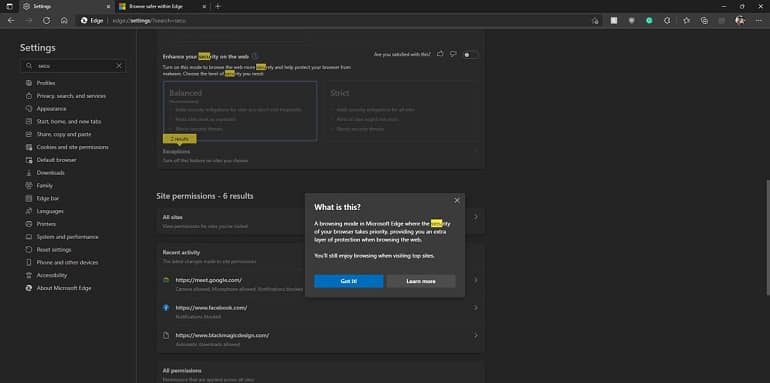Open System and performance section

(x=67, y=237)
